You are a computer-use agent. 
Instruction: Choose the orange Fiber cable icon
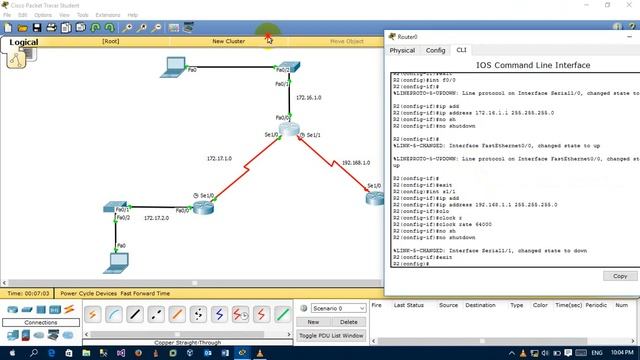177,315
